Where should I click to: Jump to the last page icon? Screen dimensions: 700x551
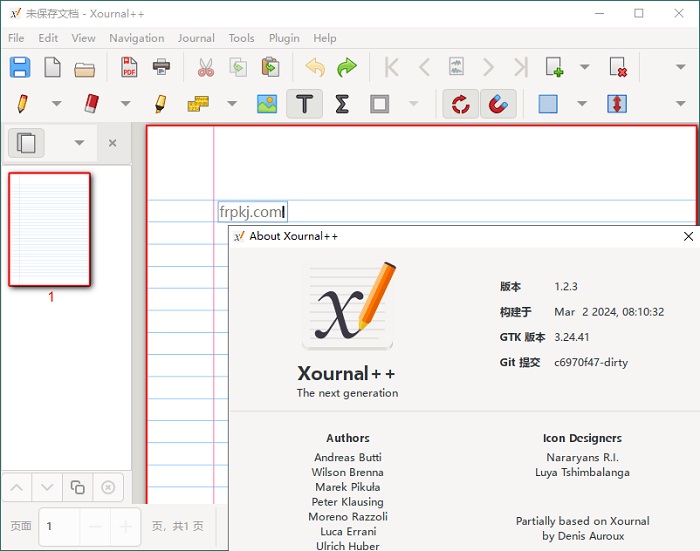(x=521, y=67)
